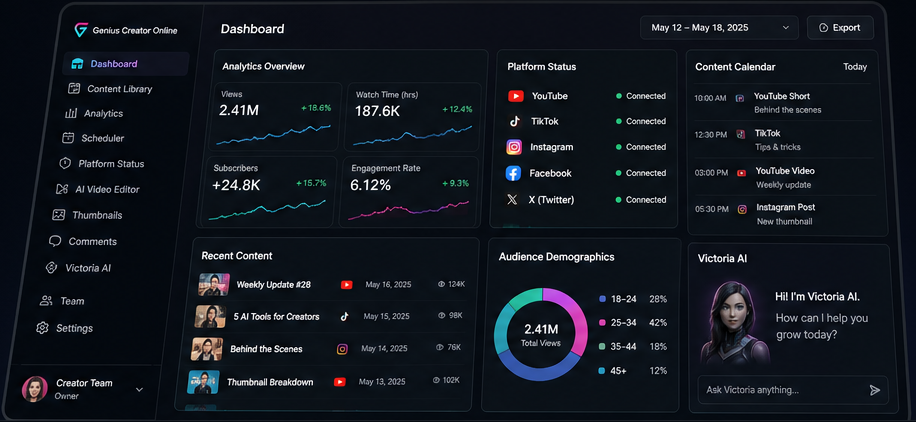
Task: Click the 45+ teal legend dot
Action: (x=601, y=371)
